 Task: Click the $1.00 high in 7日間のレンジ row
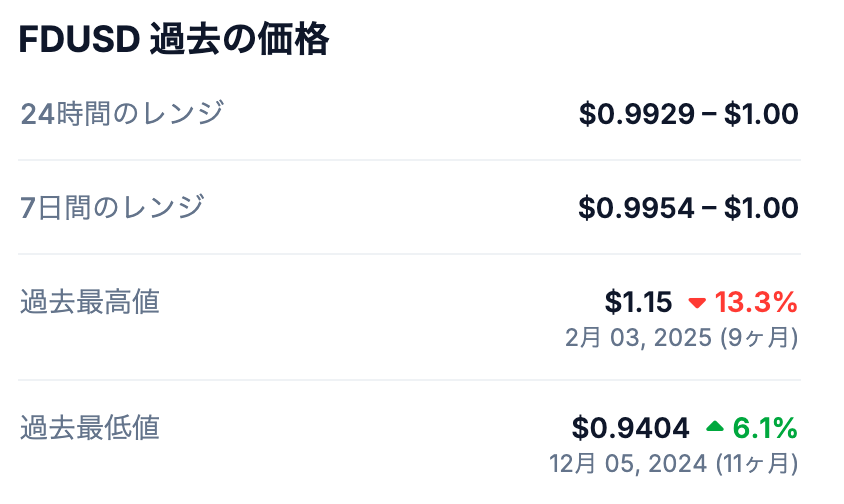coord(761,208)
